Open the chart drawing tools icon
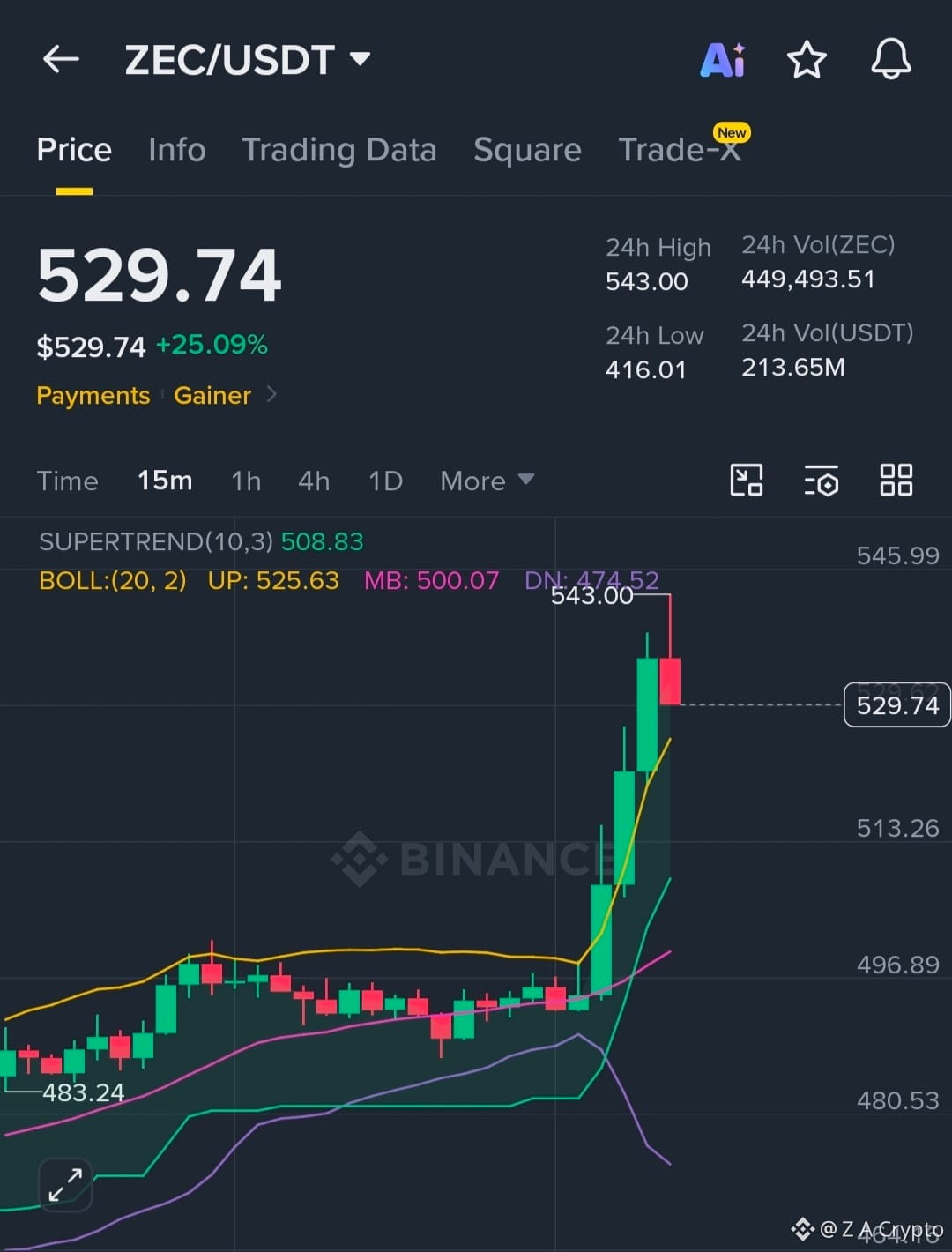952x1252 pixels. (x=747, y=481)
